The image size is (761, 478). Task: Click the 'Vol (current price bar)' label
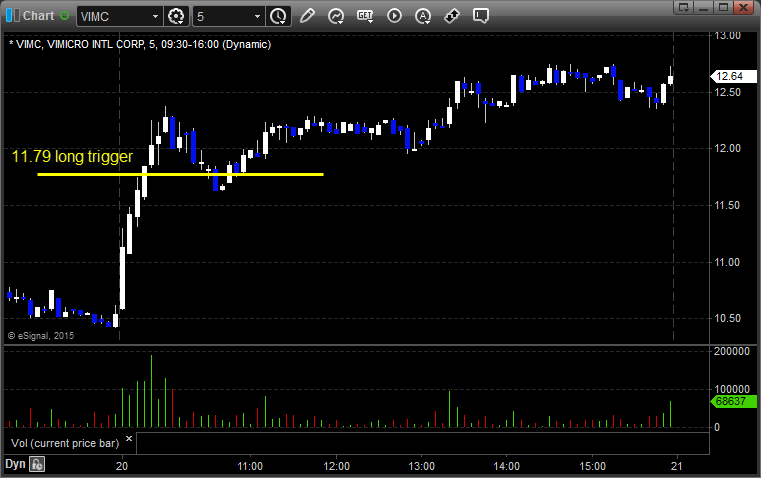click(65, 443)
